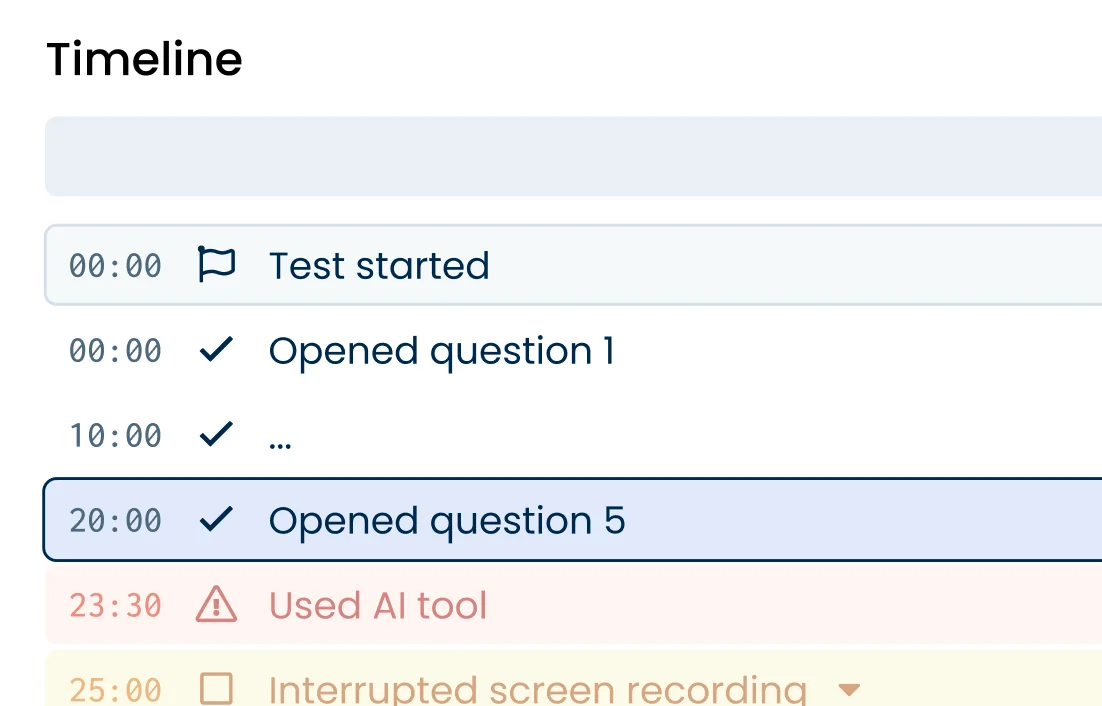This screenshot has width=1102, height=706.
Task: Jump to the 23:30 timestamp
Action: pos(115,606)
